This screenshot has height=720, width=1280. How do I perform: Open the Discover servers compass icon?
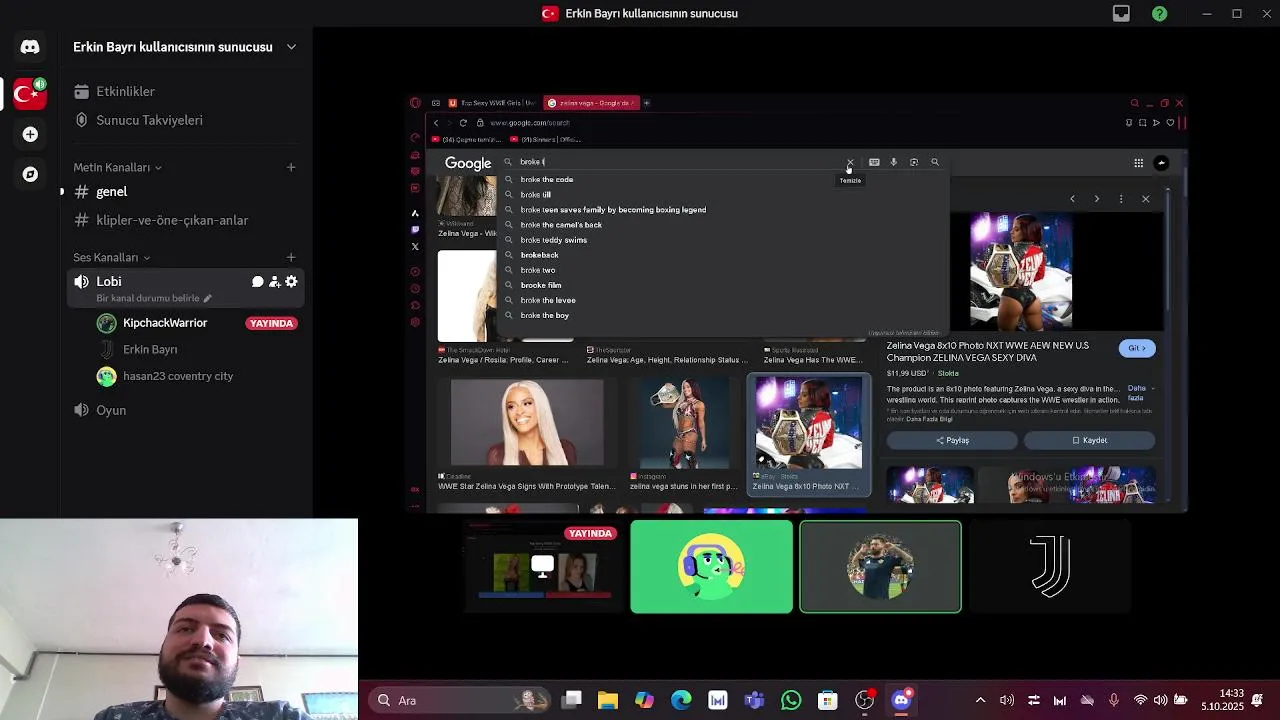pos(30,174)
